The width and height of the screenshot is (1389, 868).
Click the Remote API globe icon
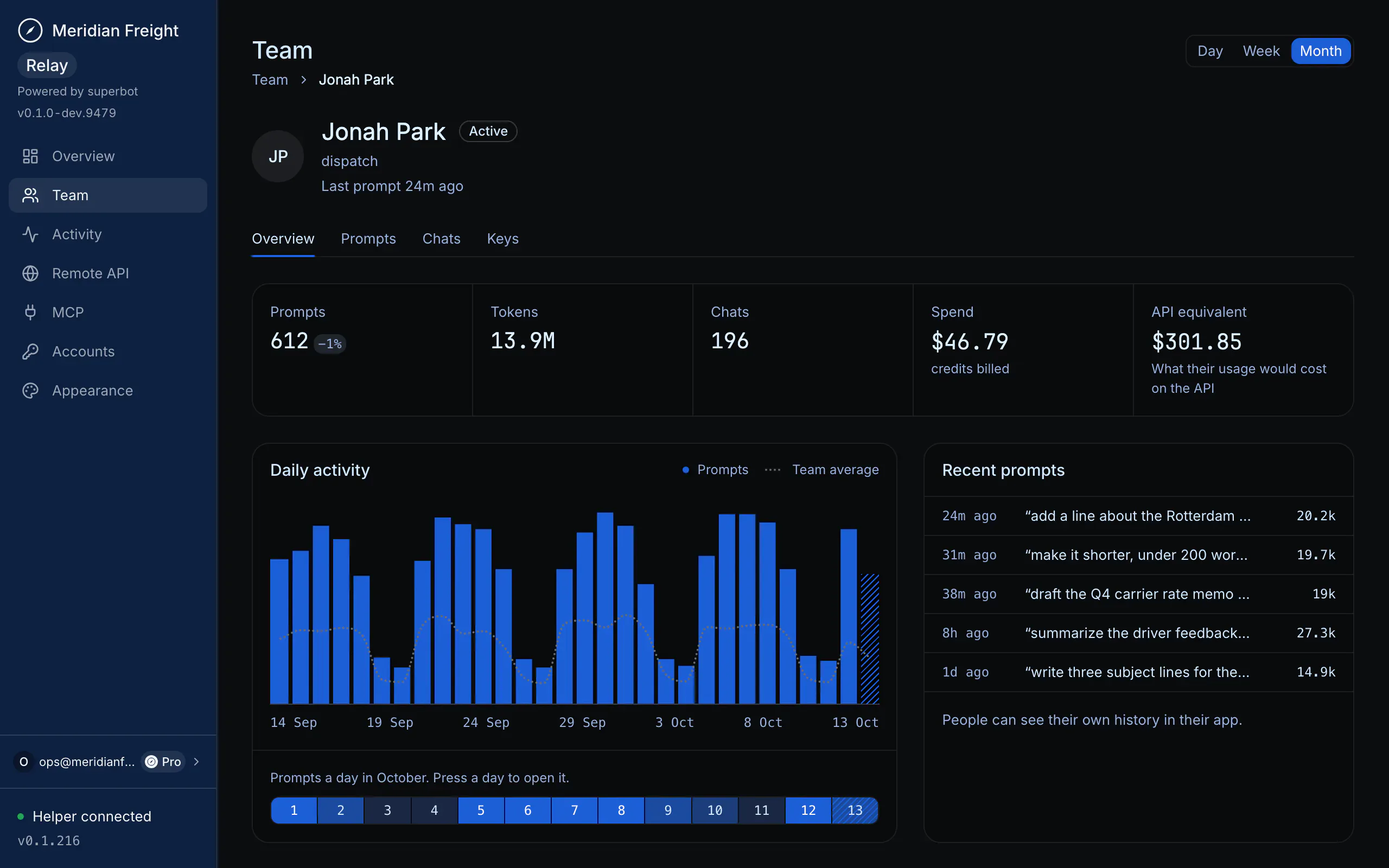tap(30, 273)
